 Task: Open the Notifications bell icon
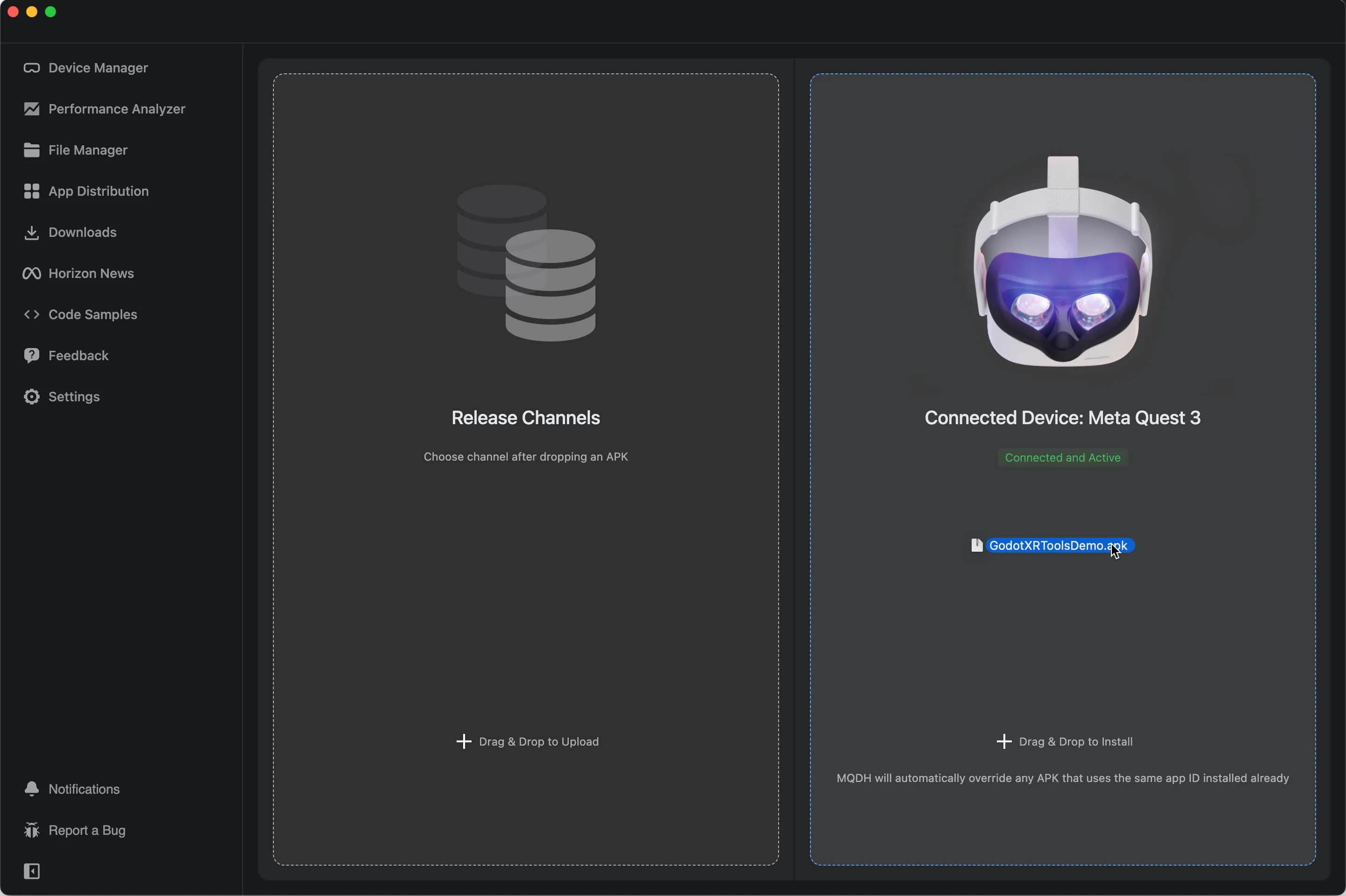(x=31, y=789)
